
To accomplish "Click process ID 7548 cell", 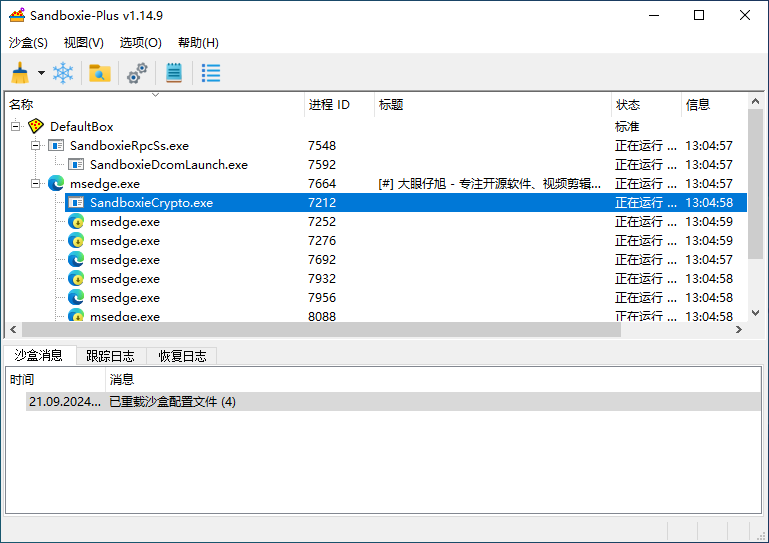I will coord(322,146).
